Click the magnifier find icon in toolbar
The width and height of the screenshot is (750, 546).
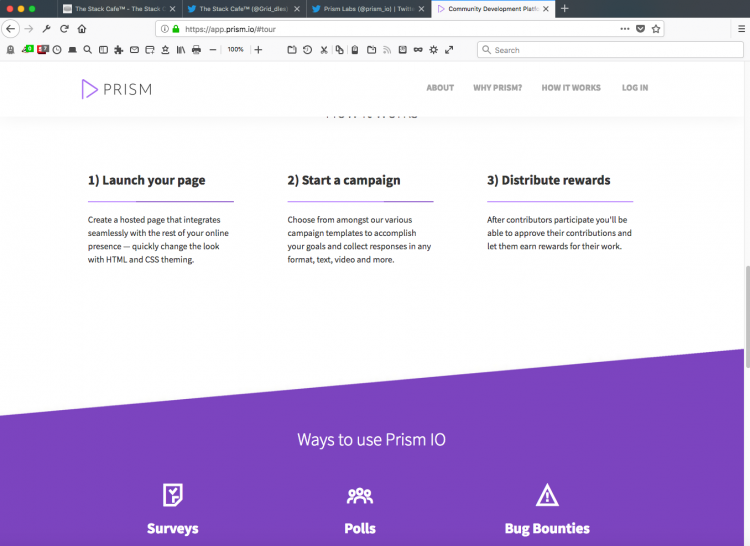(x=88, y=50)
